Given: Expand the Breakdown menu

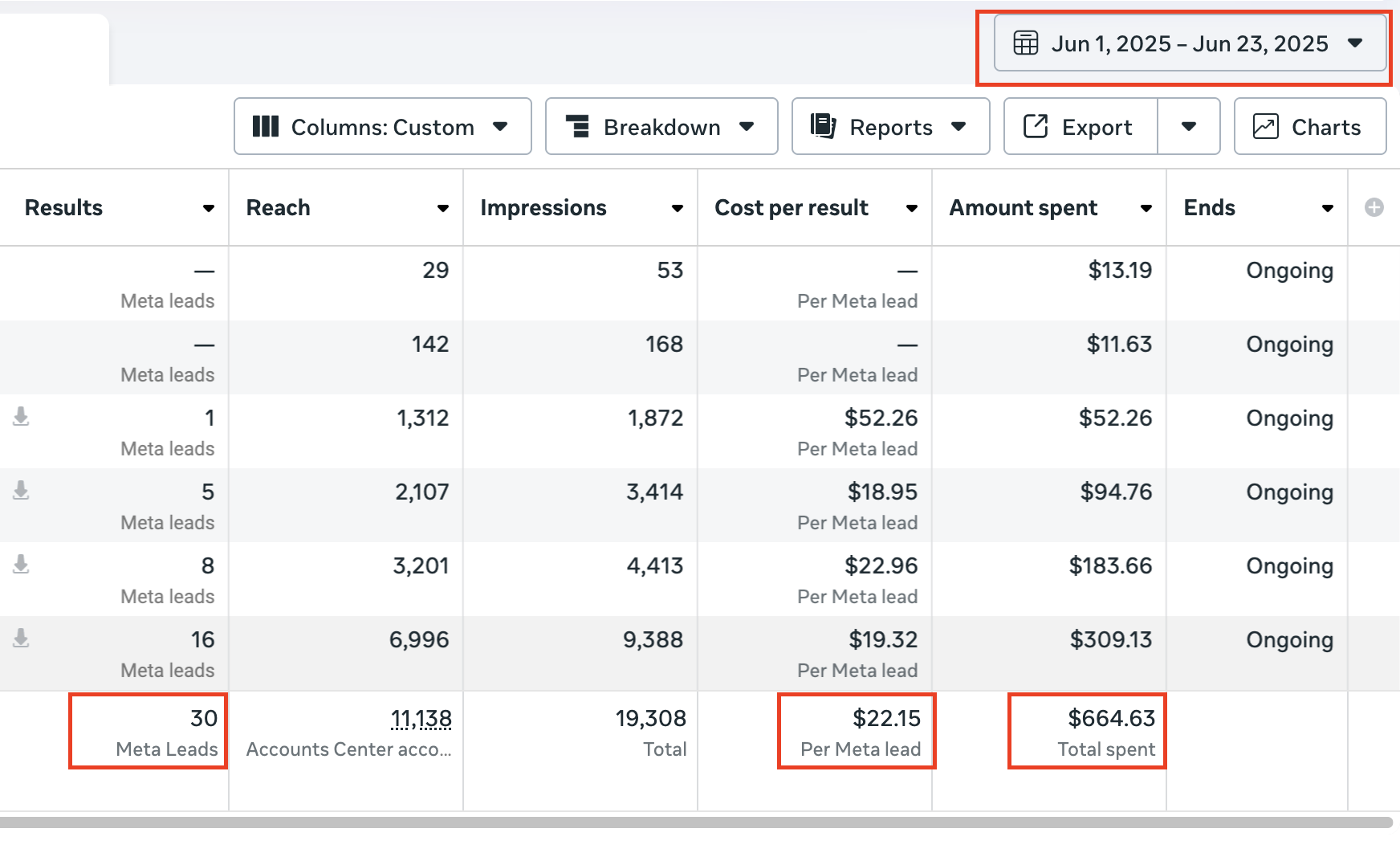Looking at the screenshot, I should point(661,127).
